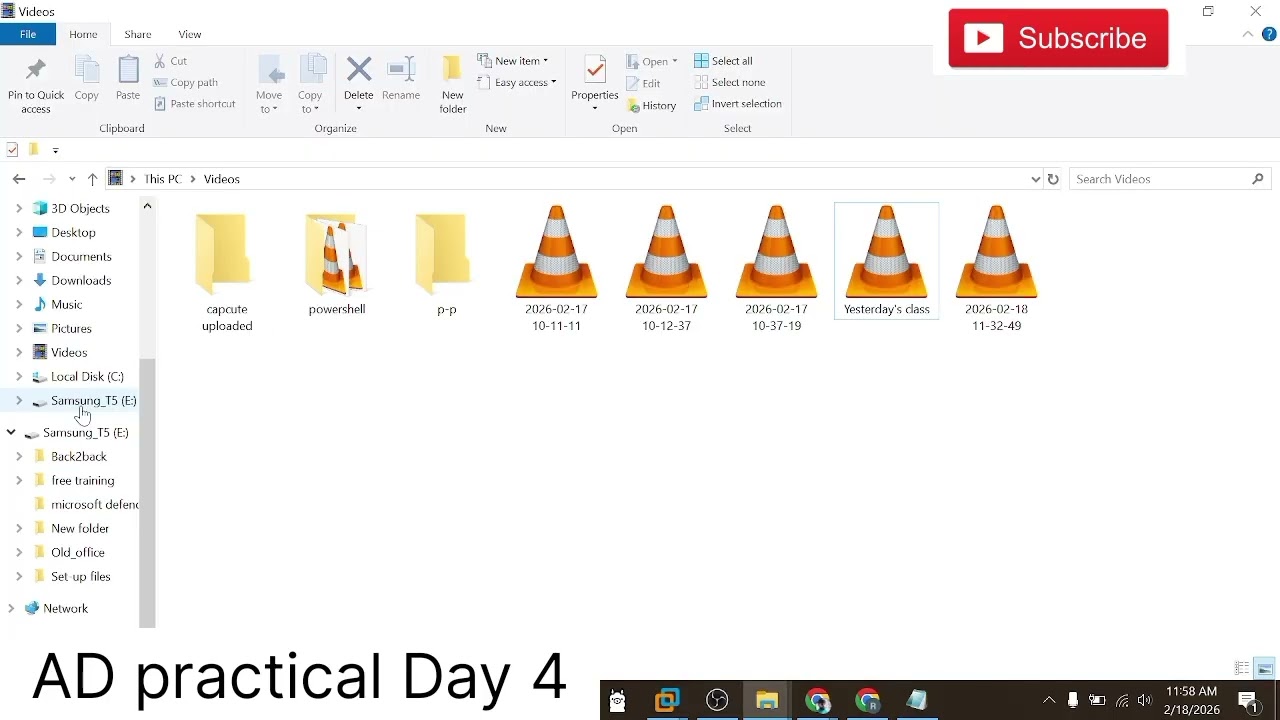Switch to the View ribbon tab
The width and height of the screenshot is (1280, 720).
pos(189,35)
